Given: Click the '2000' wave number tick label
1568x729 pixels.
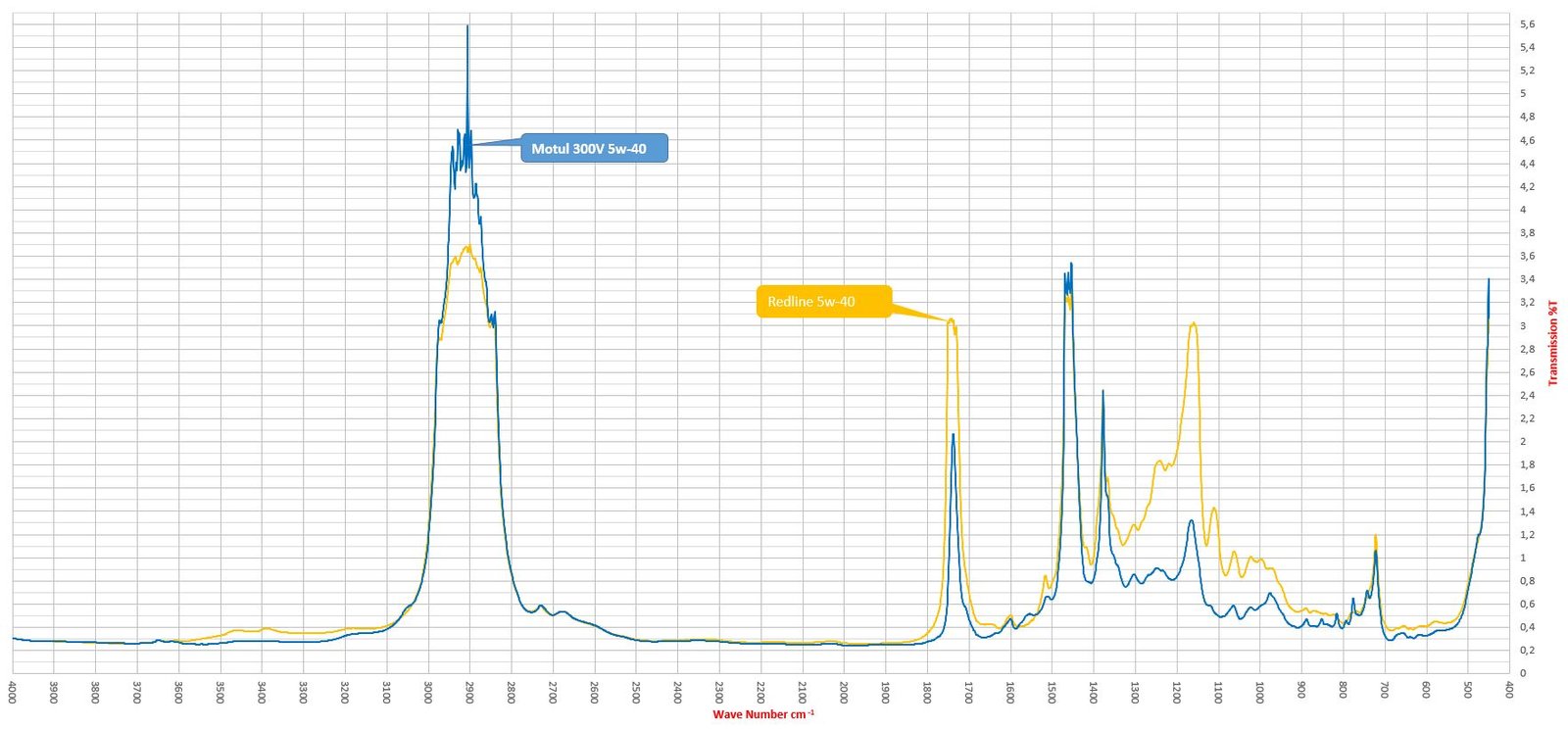Looking at the screenshot, I should click(x=844, y=692).
